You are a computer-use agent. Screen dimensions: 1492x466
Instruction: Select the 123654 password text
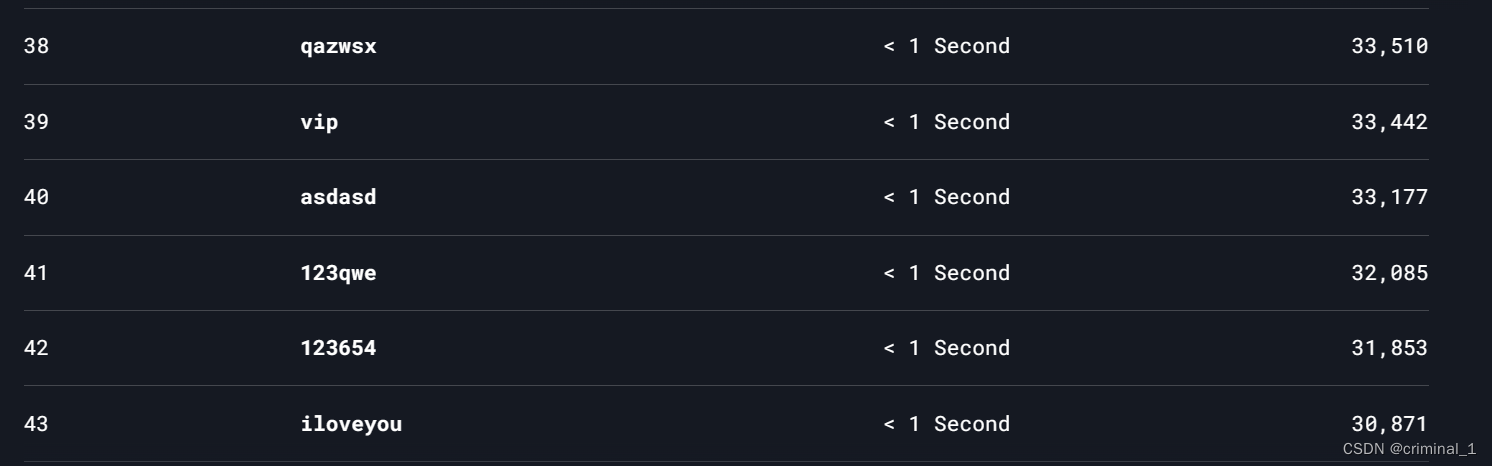(x=338, y=348)
